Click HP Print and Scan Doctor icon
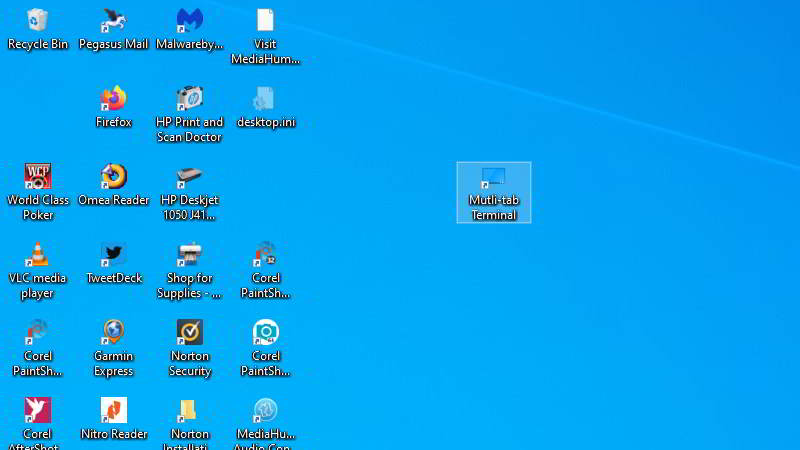The image size is (800, 450). [x=189, y=98]
